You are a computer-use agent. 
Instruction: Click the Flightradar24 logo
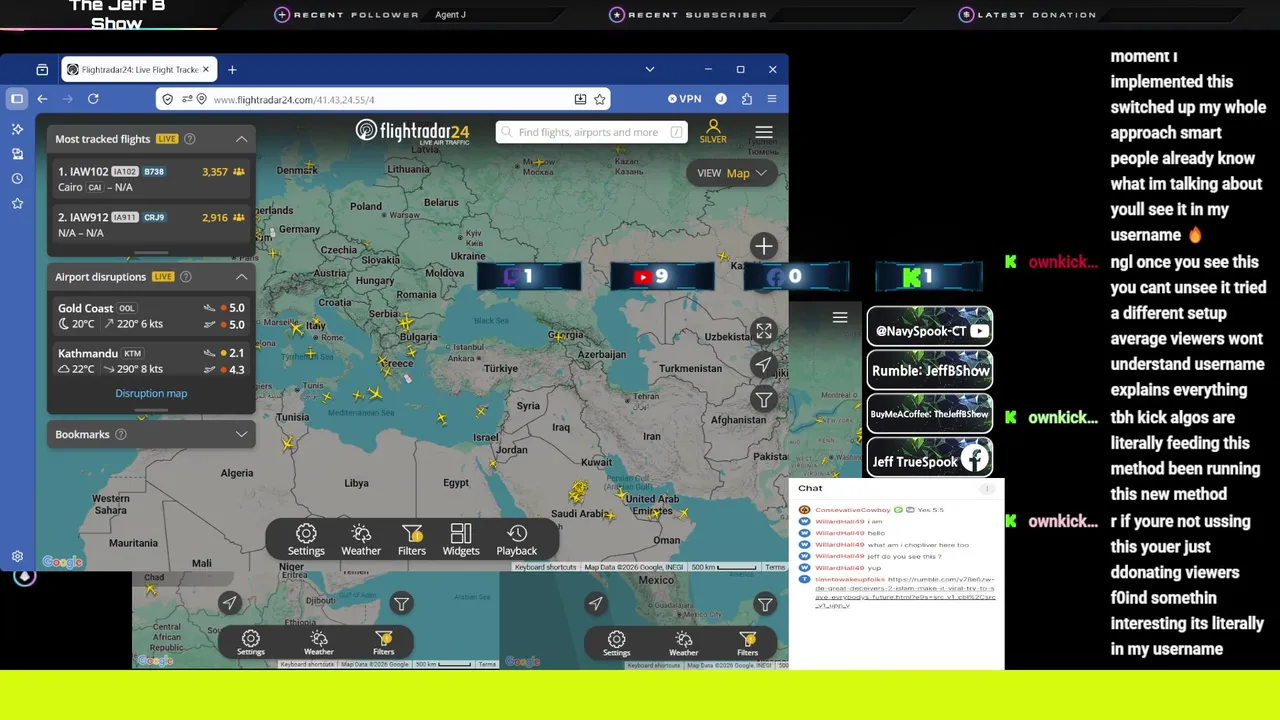pyautogui.click(x=413, y=132)
